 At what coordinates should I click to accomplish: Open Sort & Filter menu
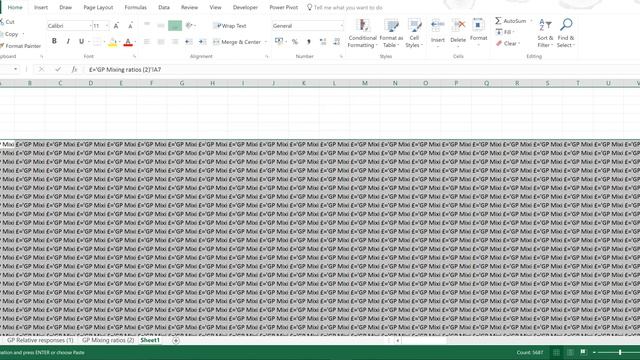[545, 33]
